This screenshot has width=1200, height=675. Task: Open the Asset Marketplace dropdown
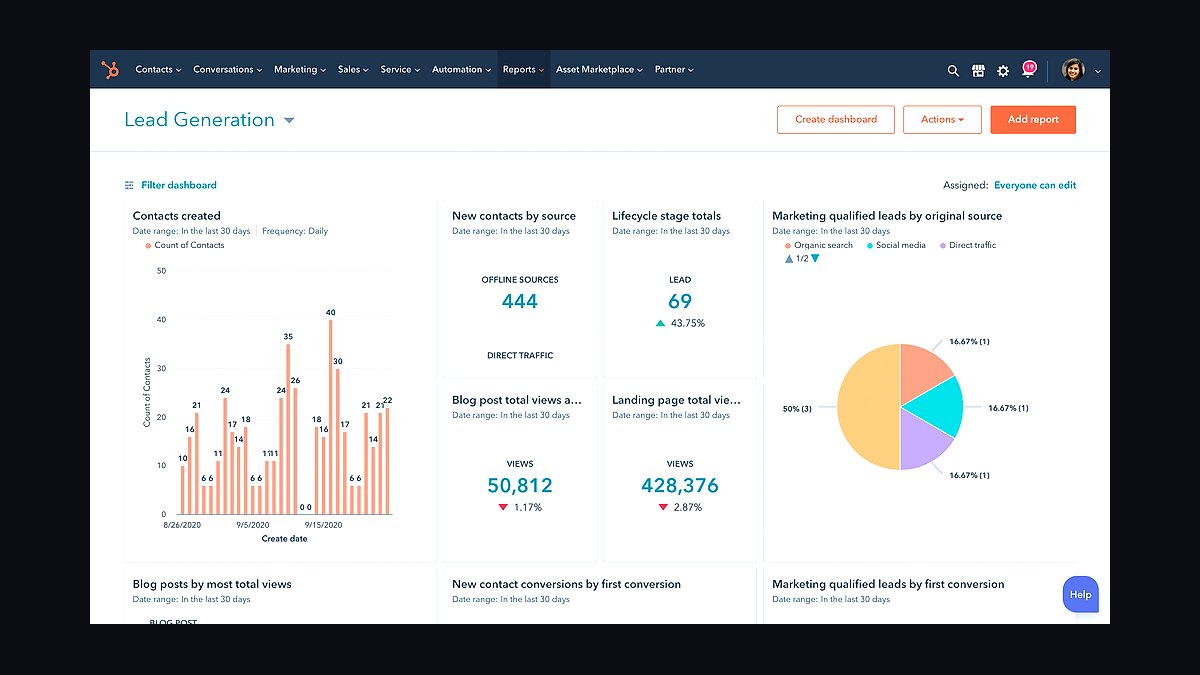(x=599, y=70)
